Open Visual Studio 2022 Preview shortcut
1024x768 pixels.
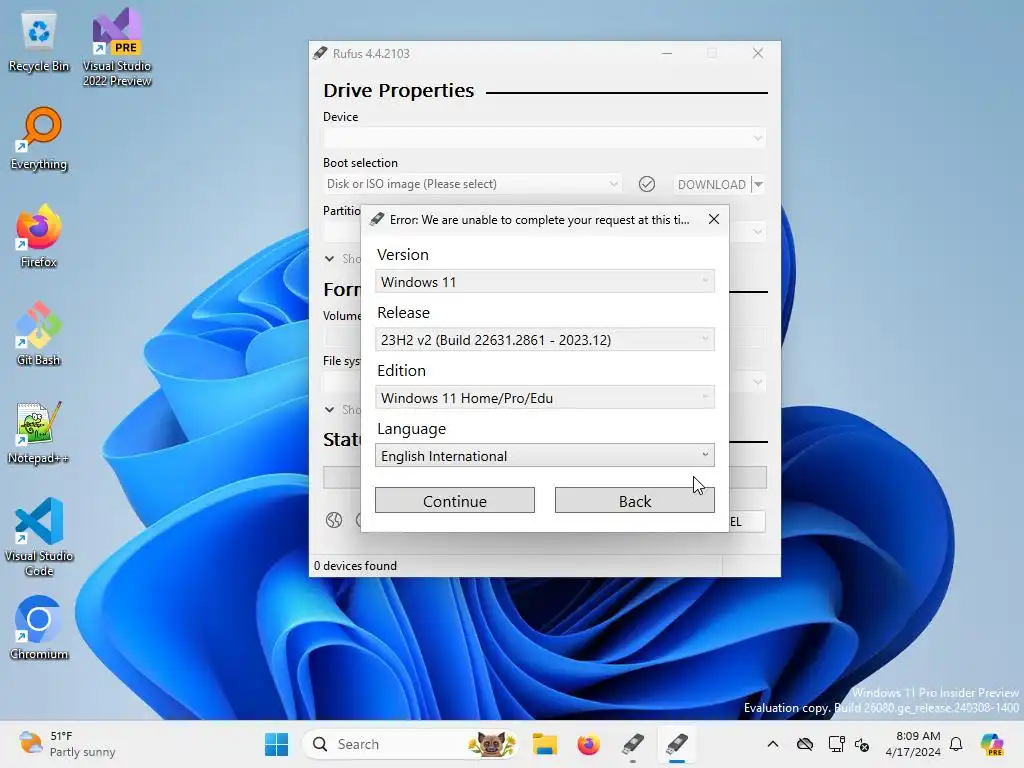117,47
